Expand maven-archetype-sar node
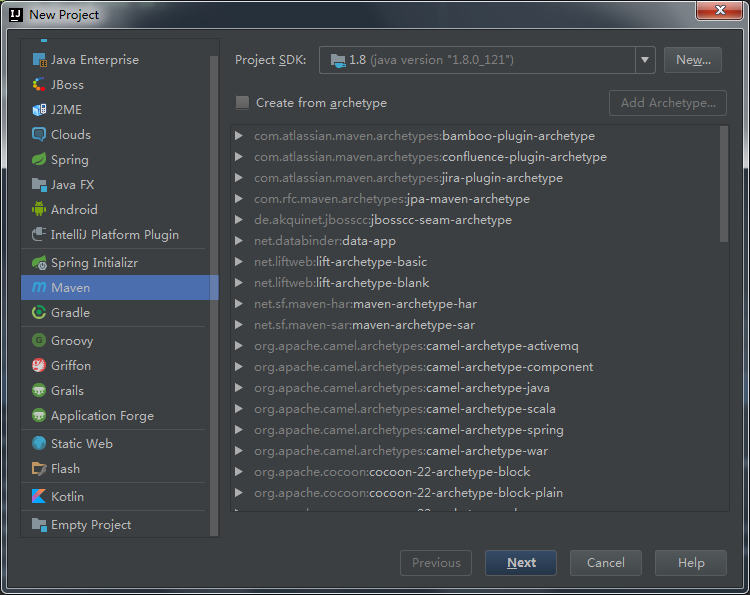Viewport: 750px width, 595px height. [239, 325]
